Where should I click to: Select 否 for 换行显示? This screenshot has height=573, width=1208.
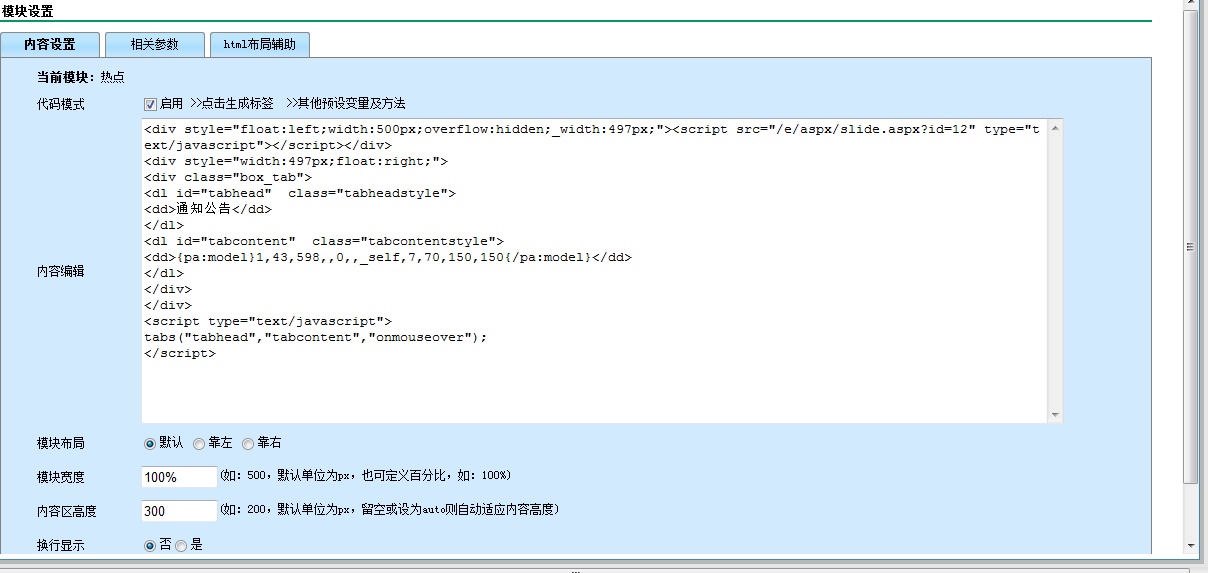pyautogui.click(x=150, y=545)
